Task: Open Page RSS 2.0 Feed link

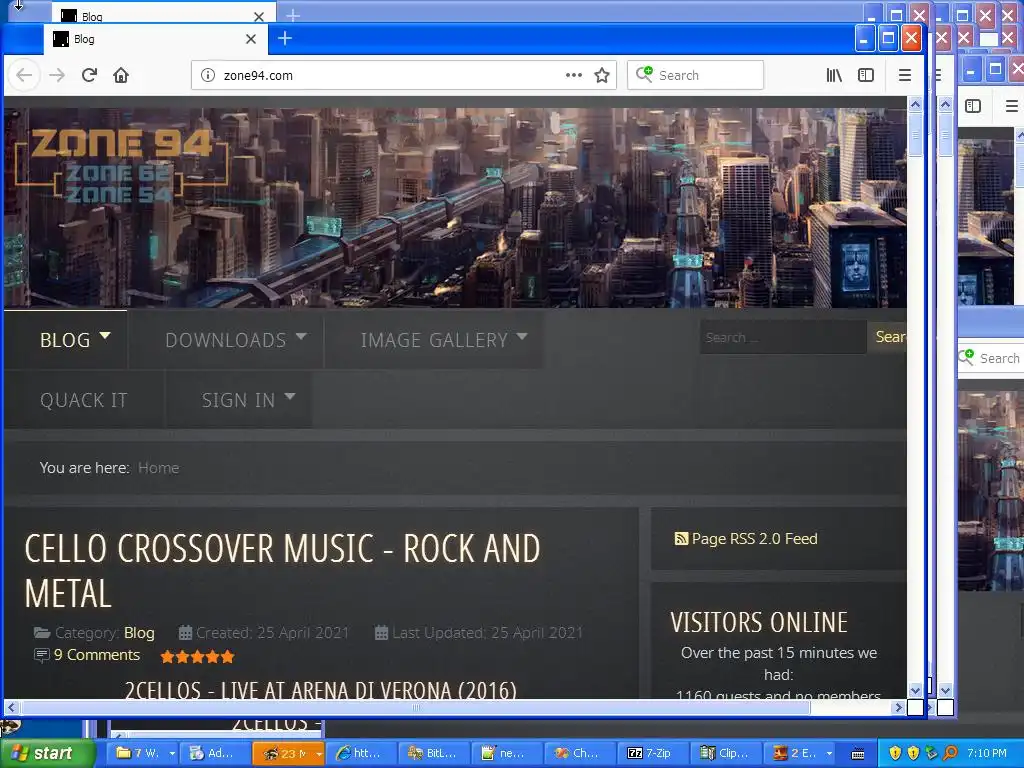Action: (754, 539)
